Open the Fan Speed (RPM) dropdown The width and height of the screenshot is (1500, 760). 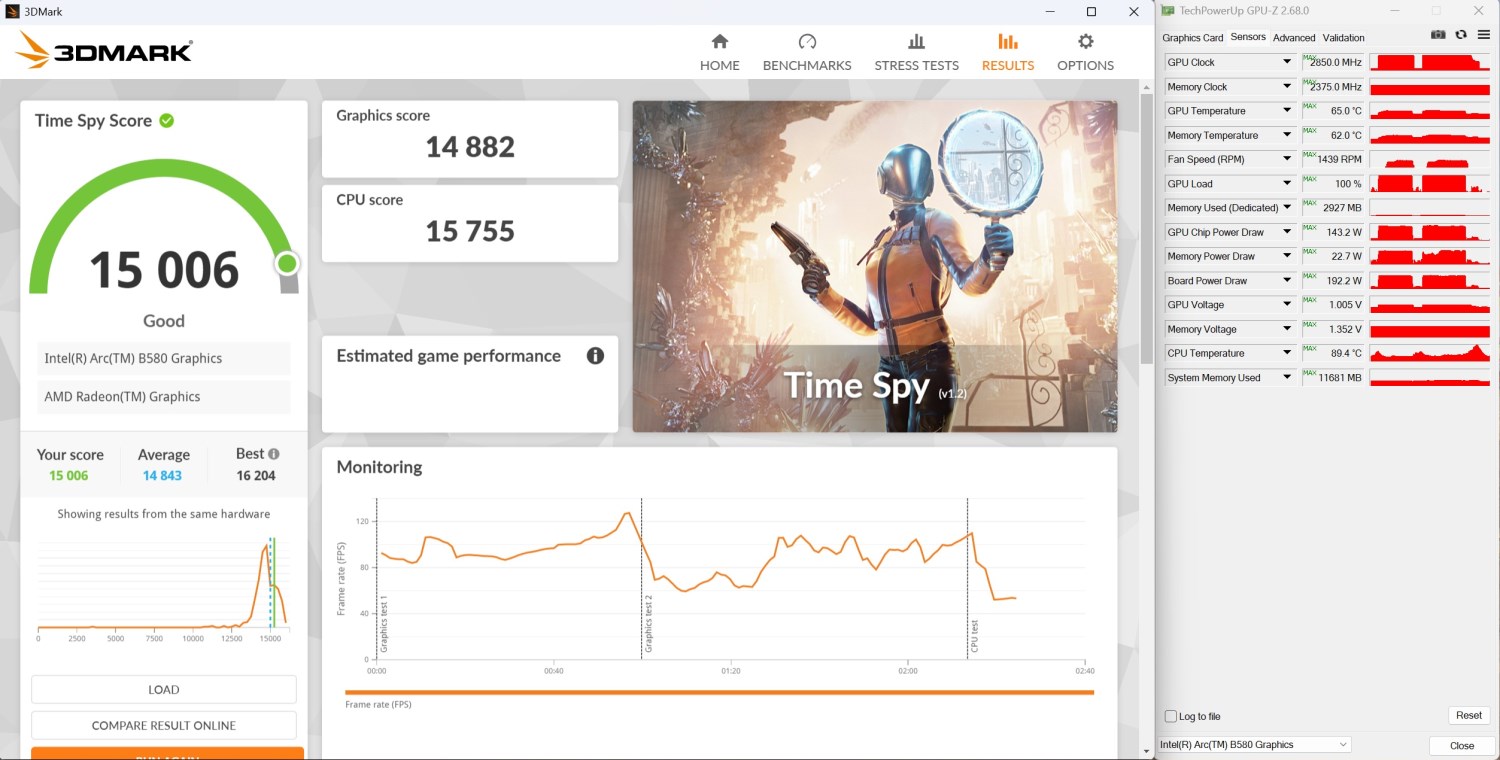pyautogui.click(x=1287, y=159)
